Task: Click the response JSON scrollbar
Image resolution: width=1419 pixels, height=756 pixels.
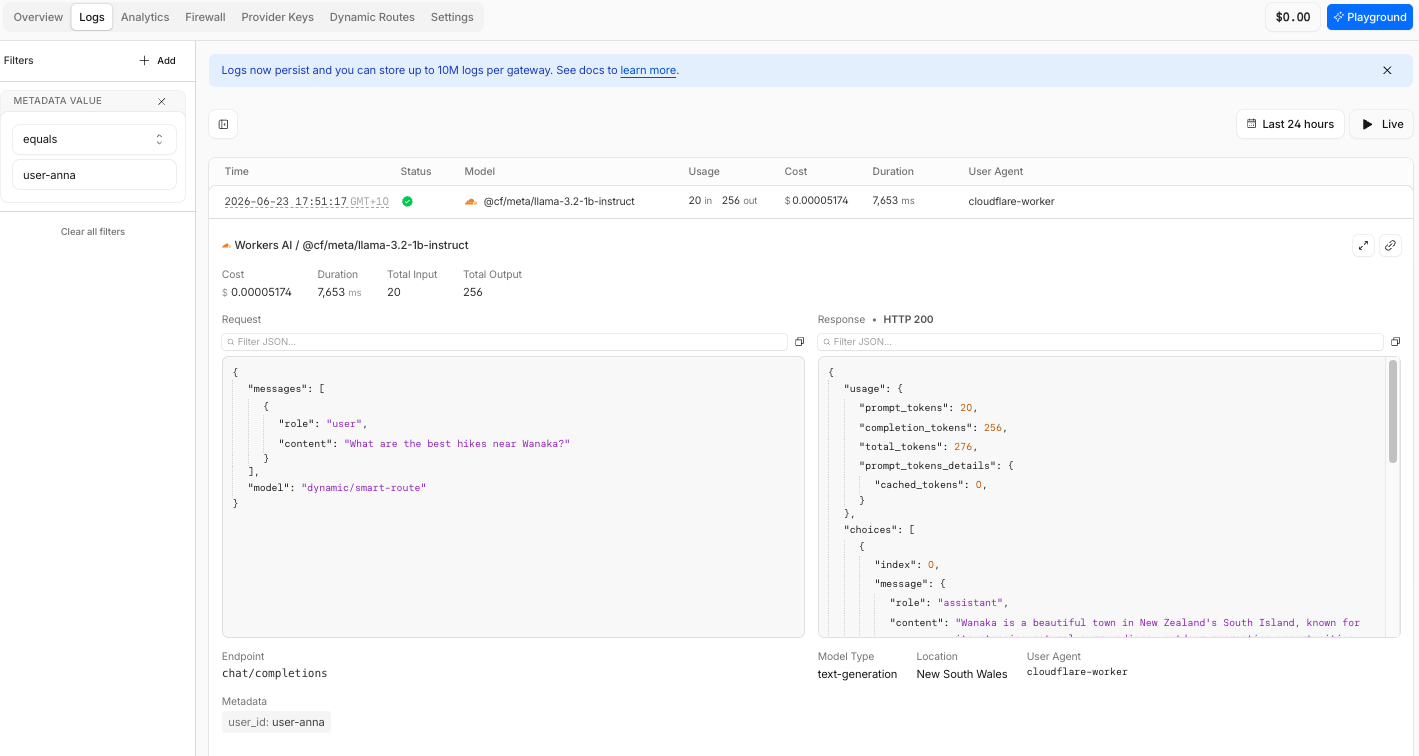Action: click(x=1393, y=411)
